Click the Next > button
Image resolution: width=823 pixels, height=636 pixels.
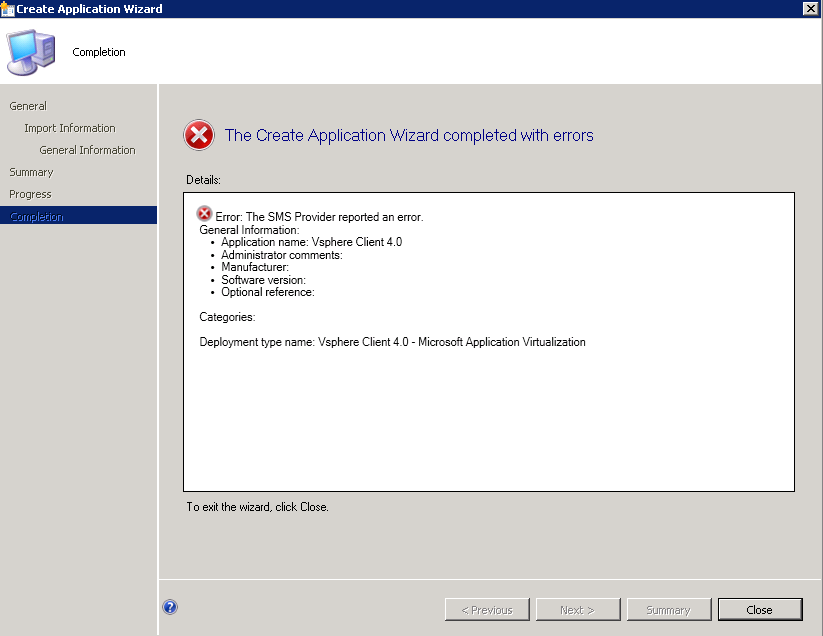click(x=577, y=610)
